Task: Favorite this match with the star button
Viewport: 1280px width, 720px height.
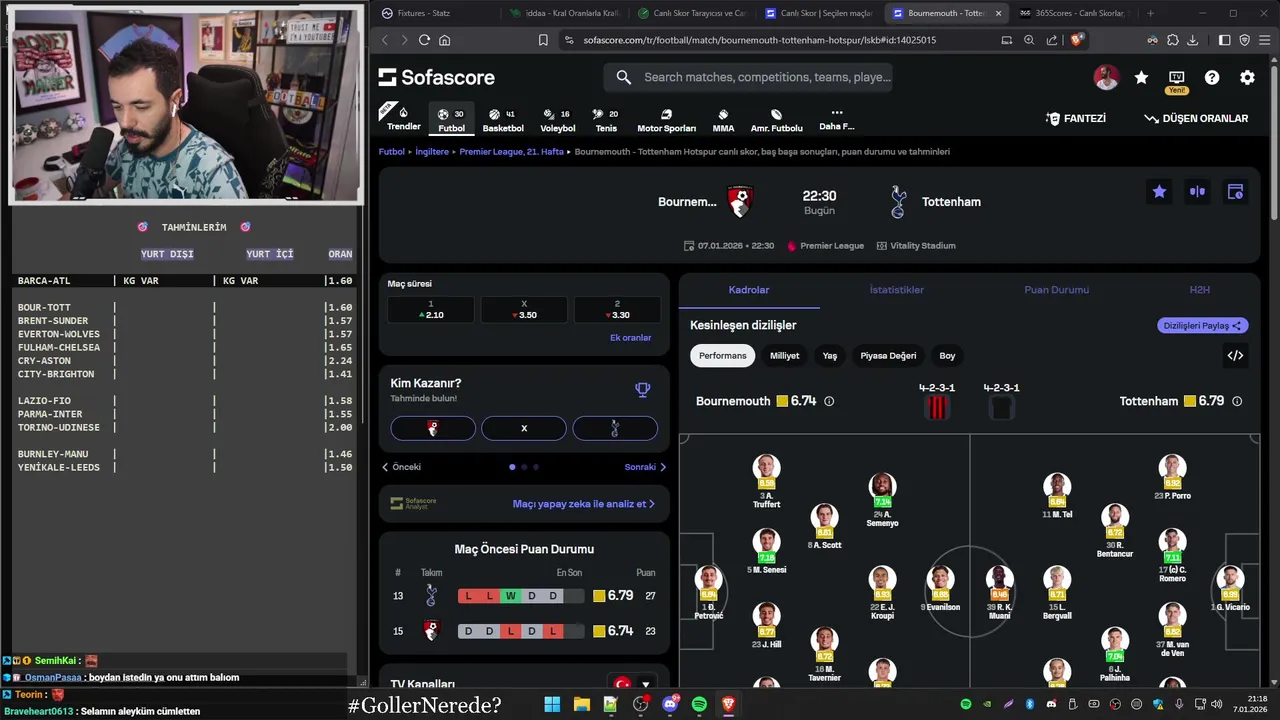Action: pyautogui.click(x=1159, y=192)
